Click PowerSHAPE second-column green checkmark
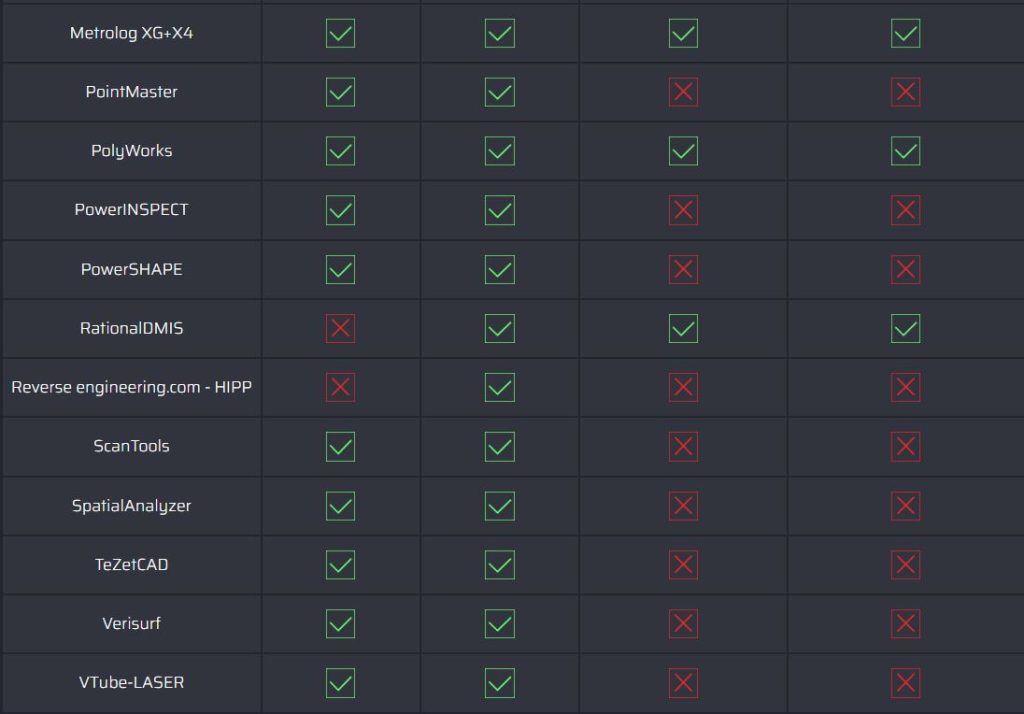Image resolution: width=1024 pixels, height=714 pixels. tap(500, 269)
